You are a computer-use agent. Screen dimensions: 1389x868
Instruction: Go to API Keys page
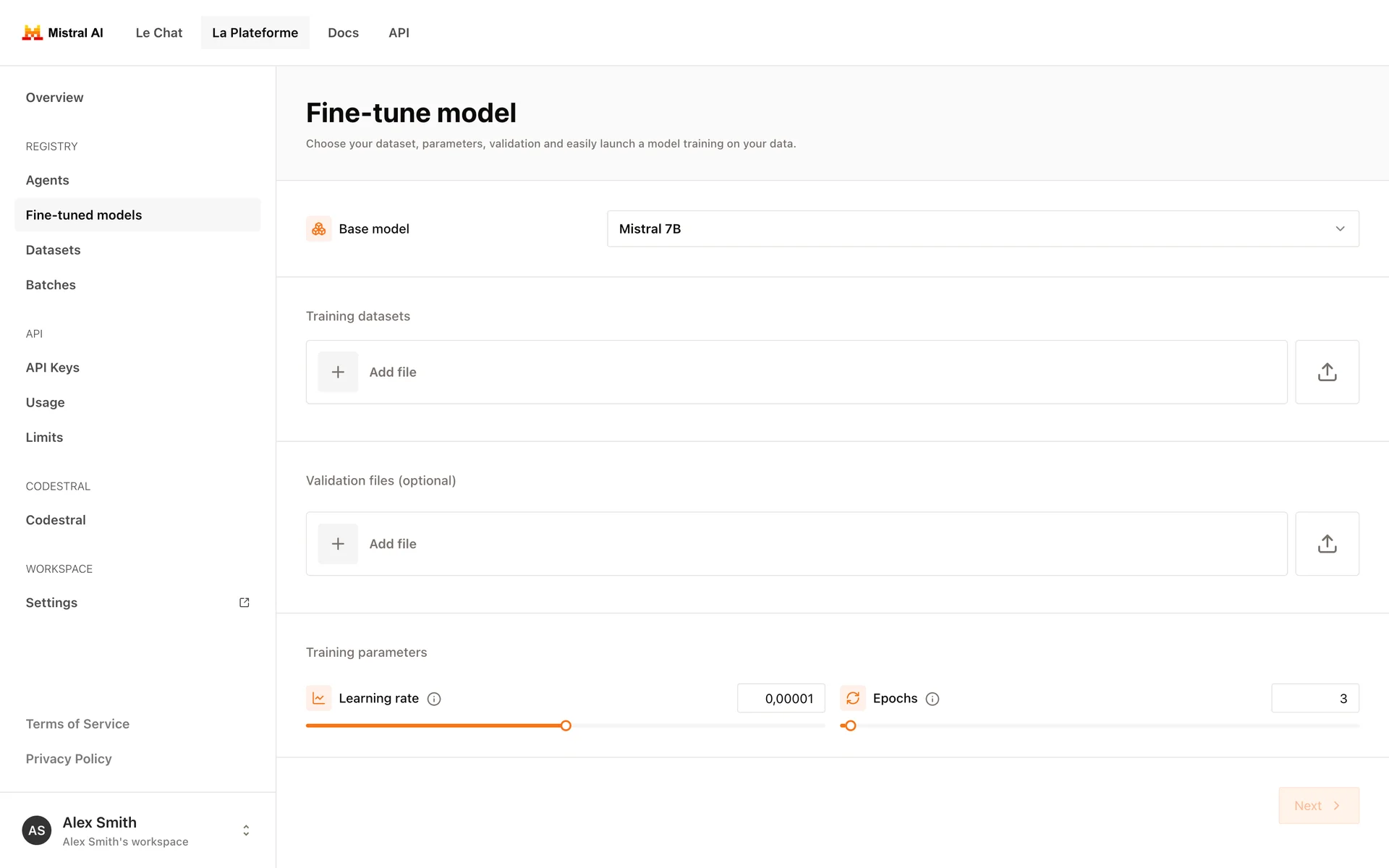53,367
